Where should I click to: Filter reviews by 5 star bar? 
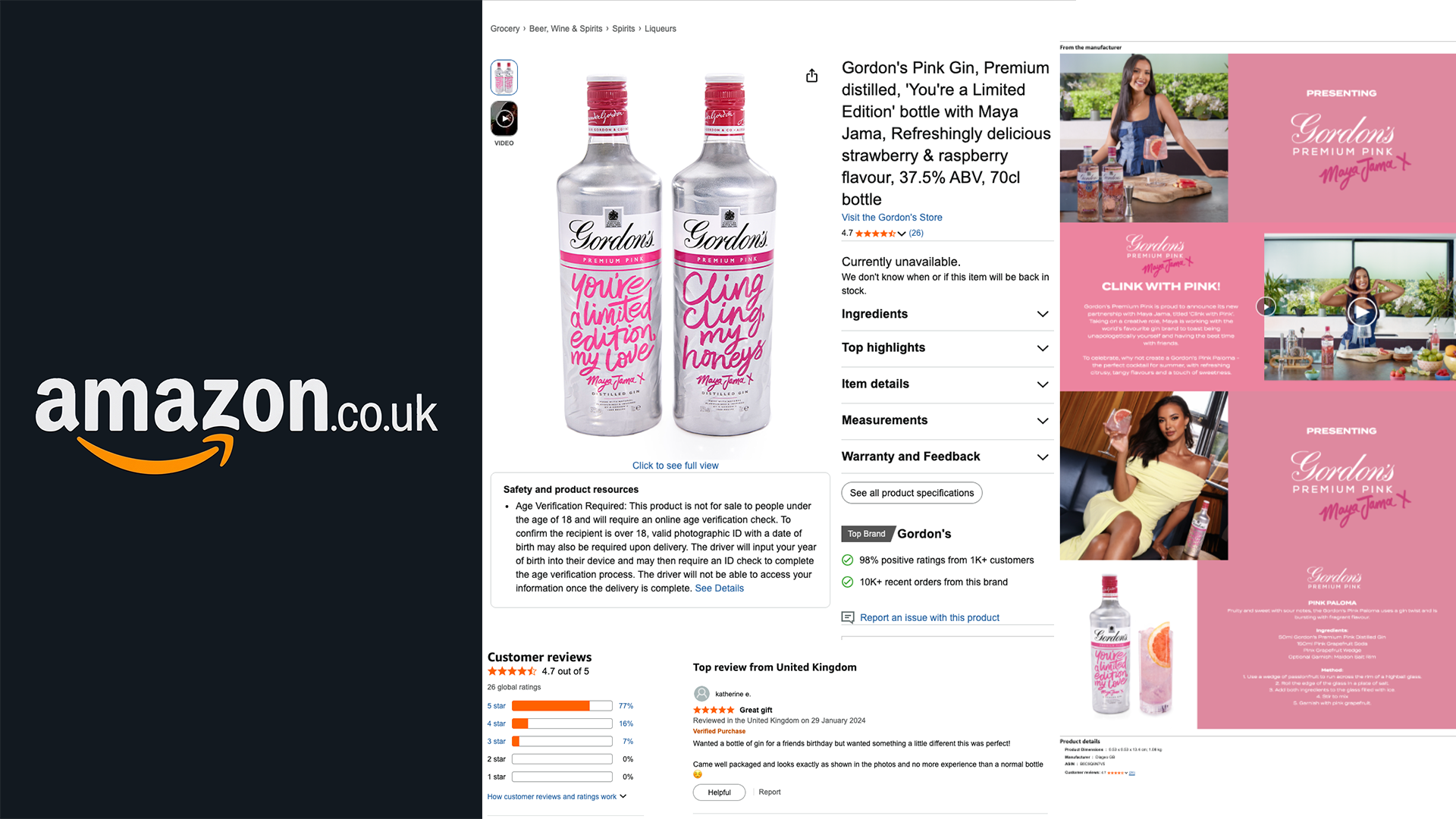562,706
